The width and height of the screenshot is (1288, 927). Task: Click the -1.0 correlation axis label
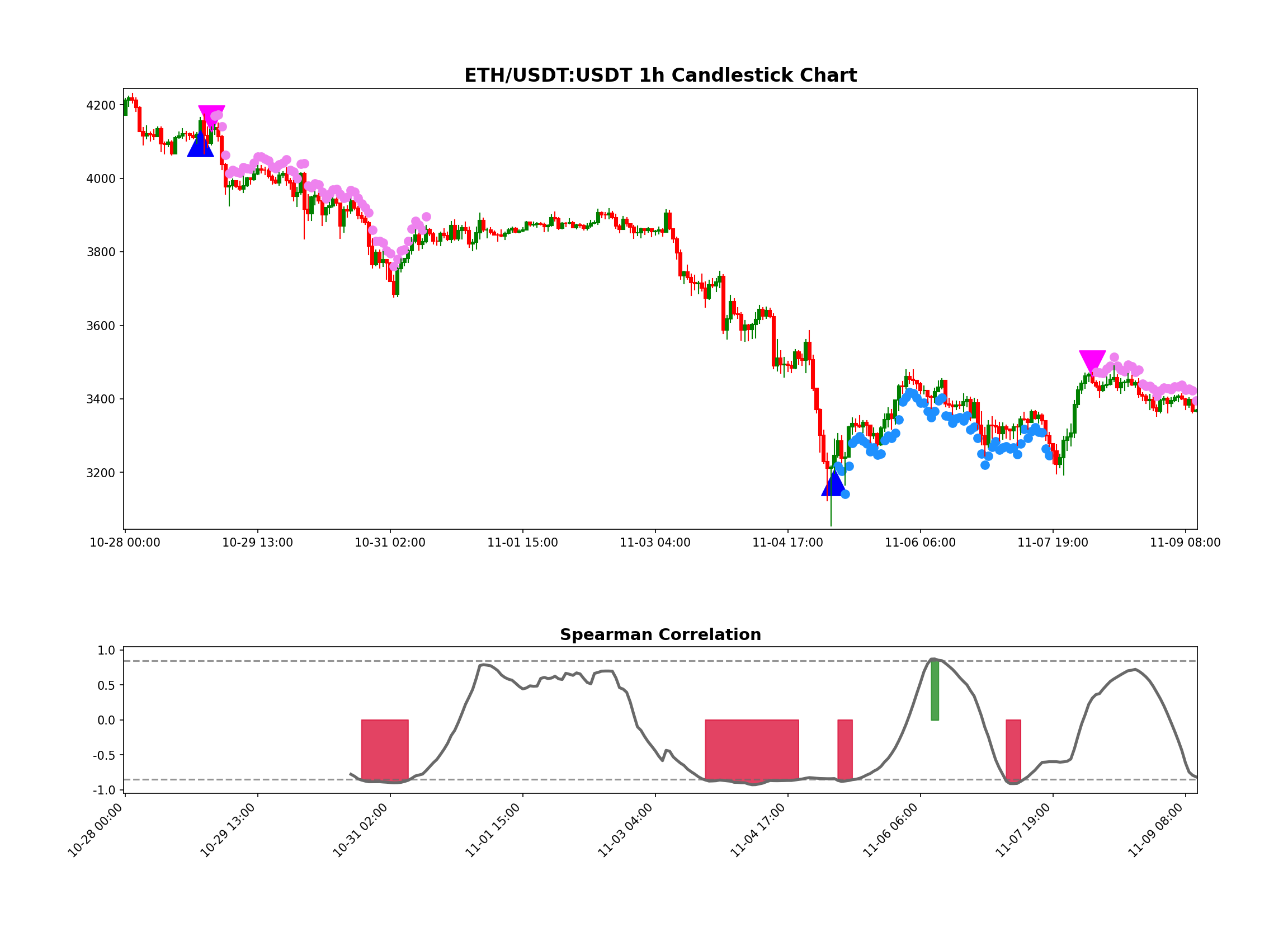105,790
